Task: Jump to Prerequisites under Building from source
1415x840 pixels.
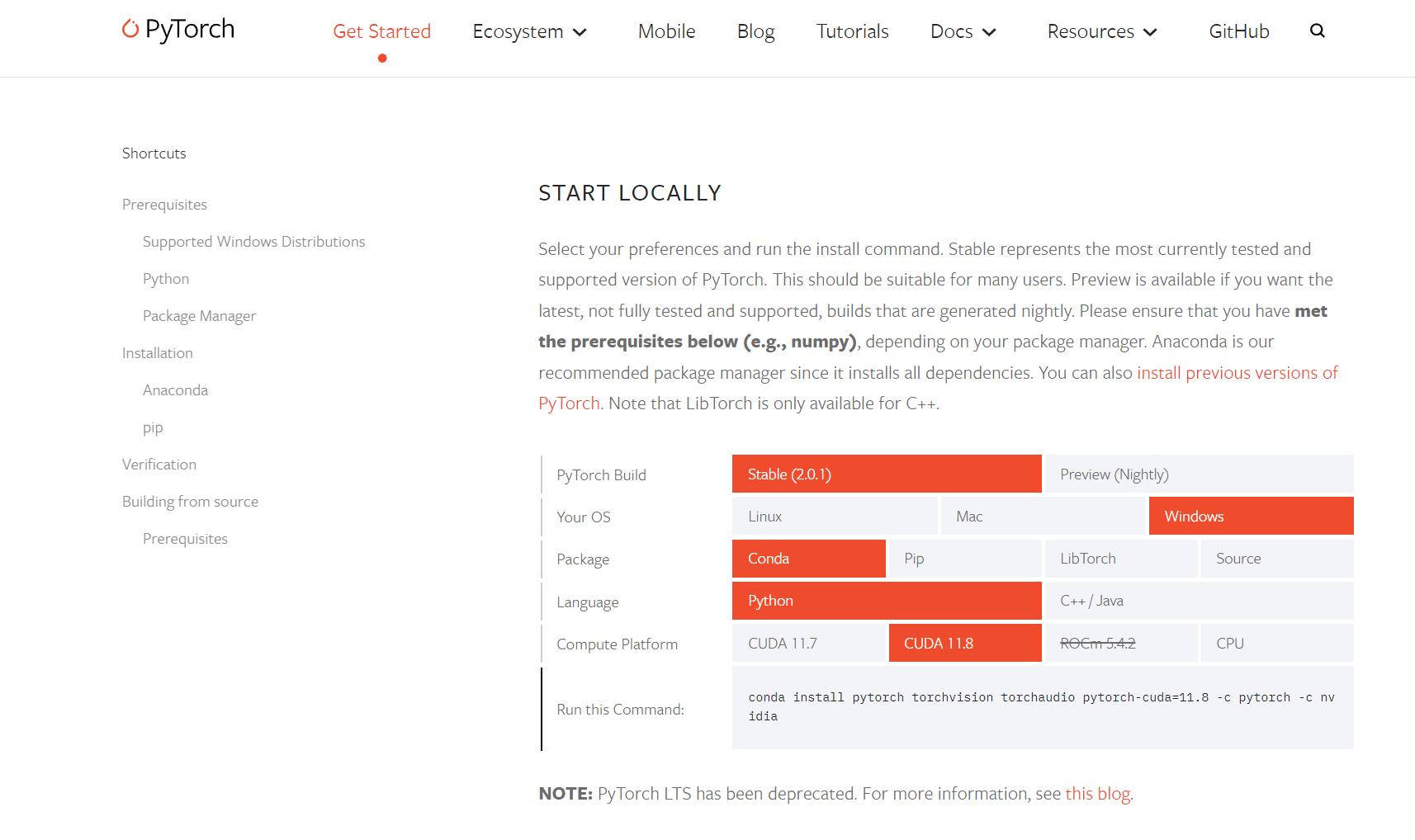Action: [185, 539]
